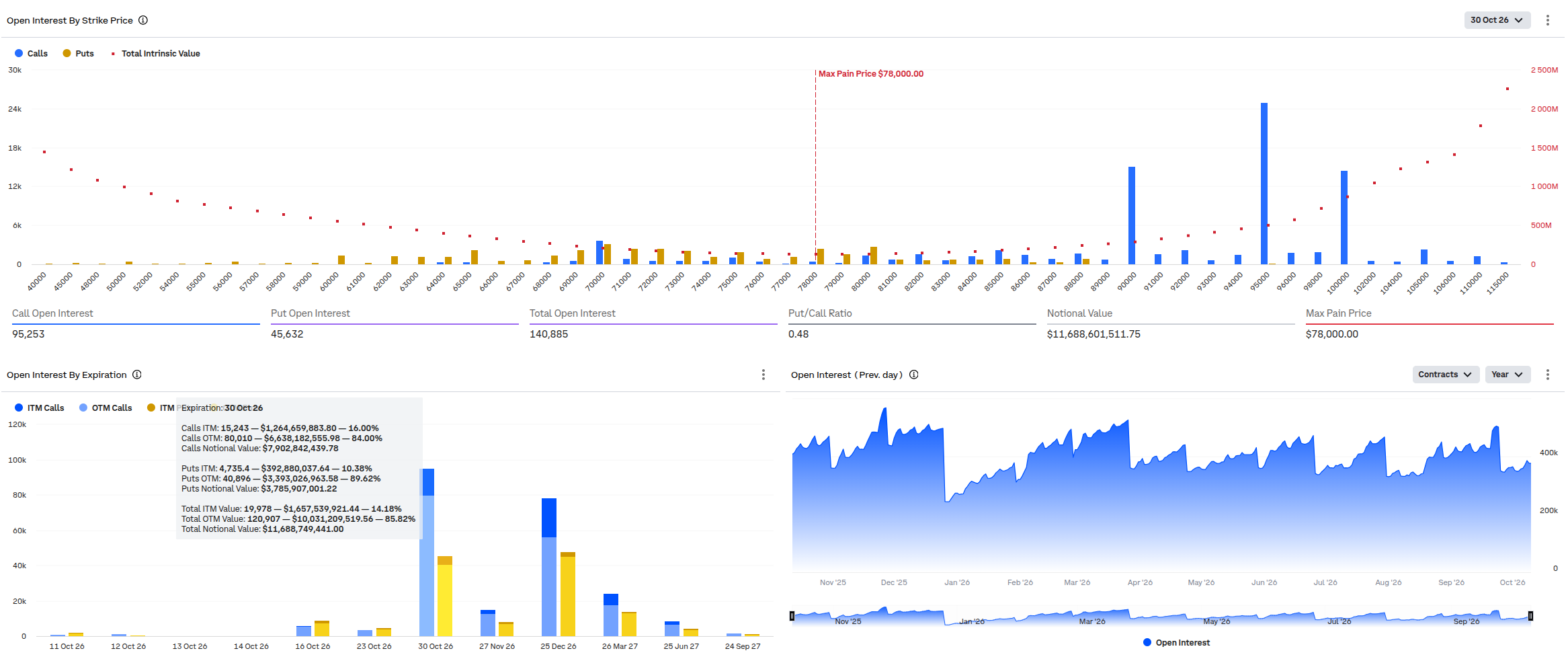Toggle Puts series in strike chart legend

[x=78, y=53]
